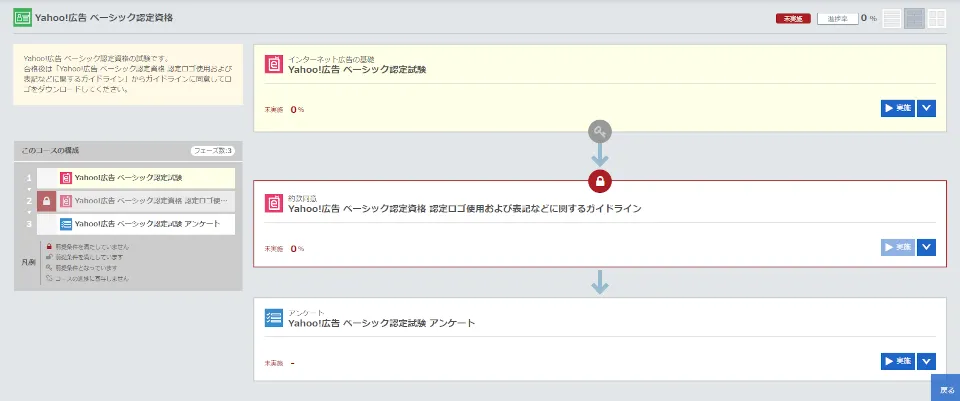Select phase 1 ベーシック認定試験 in course outline
Screen dimensions: 960x401
(x=136, y=178)
